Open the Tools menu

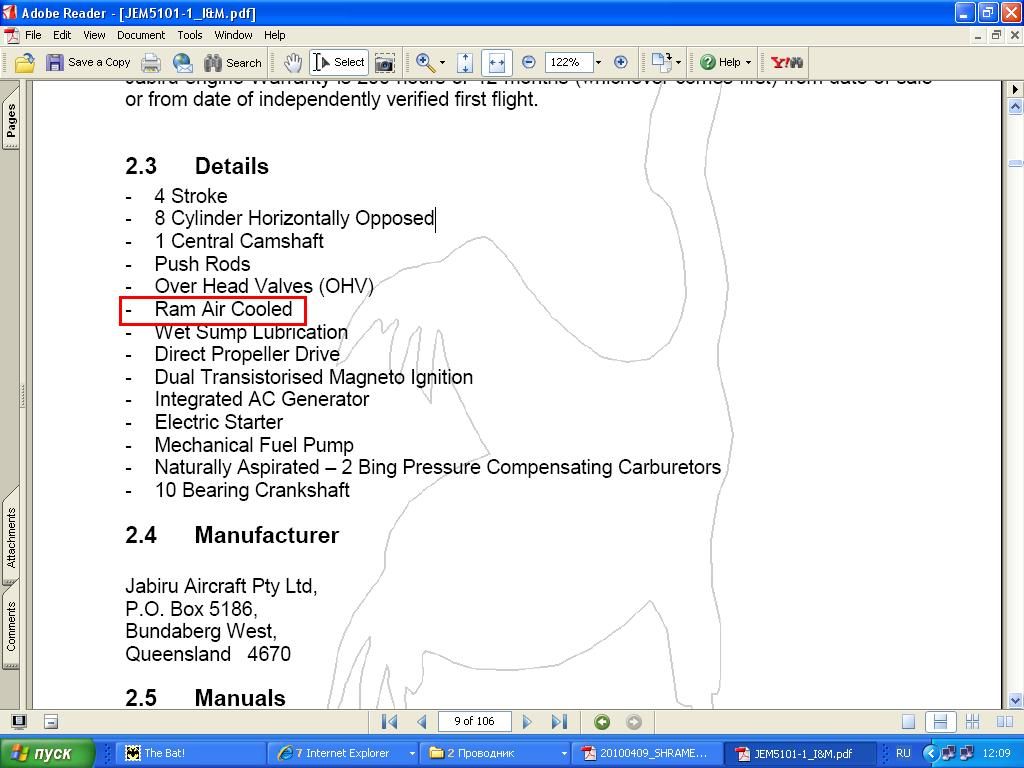tap(190, 35)
